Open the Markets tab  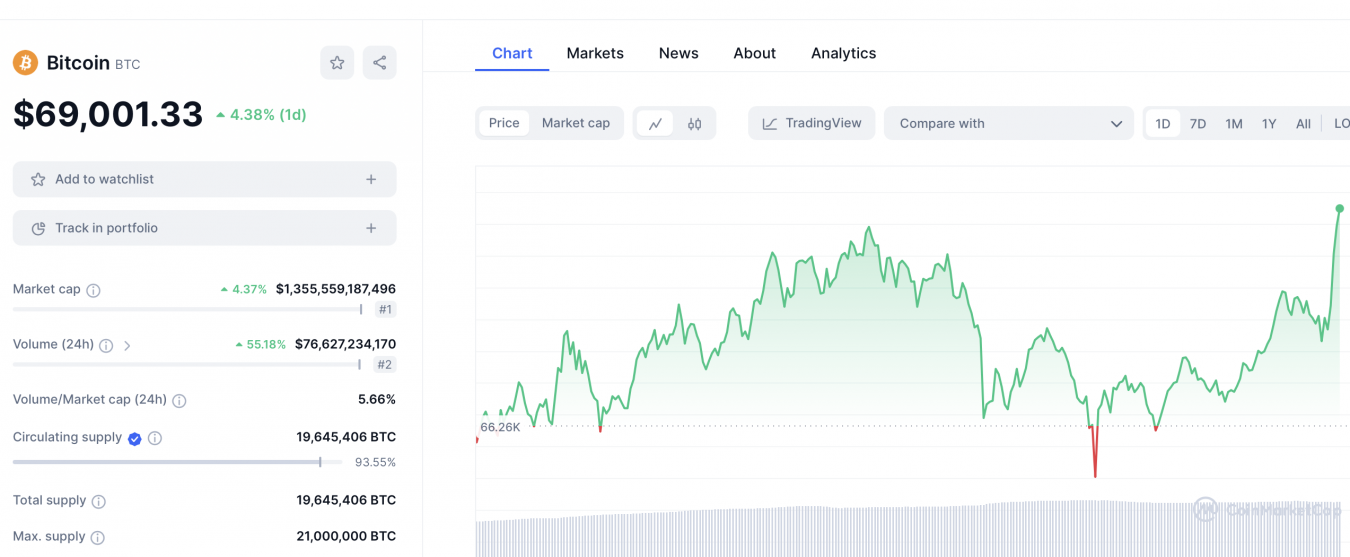595,53
